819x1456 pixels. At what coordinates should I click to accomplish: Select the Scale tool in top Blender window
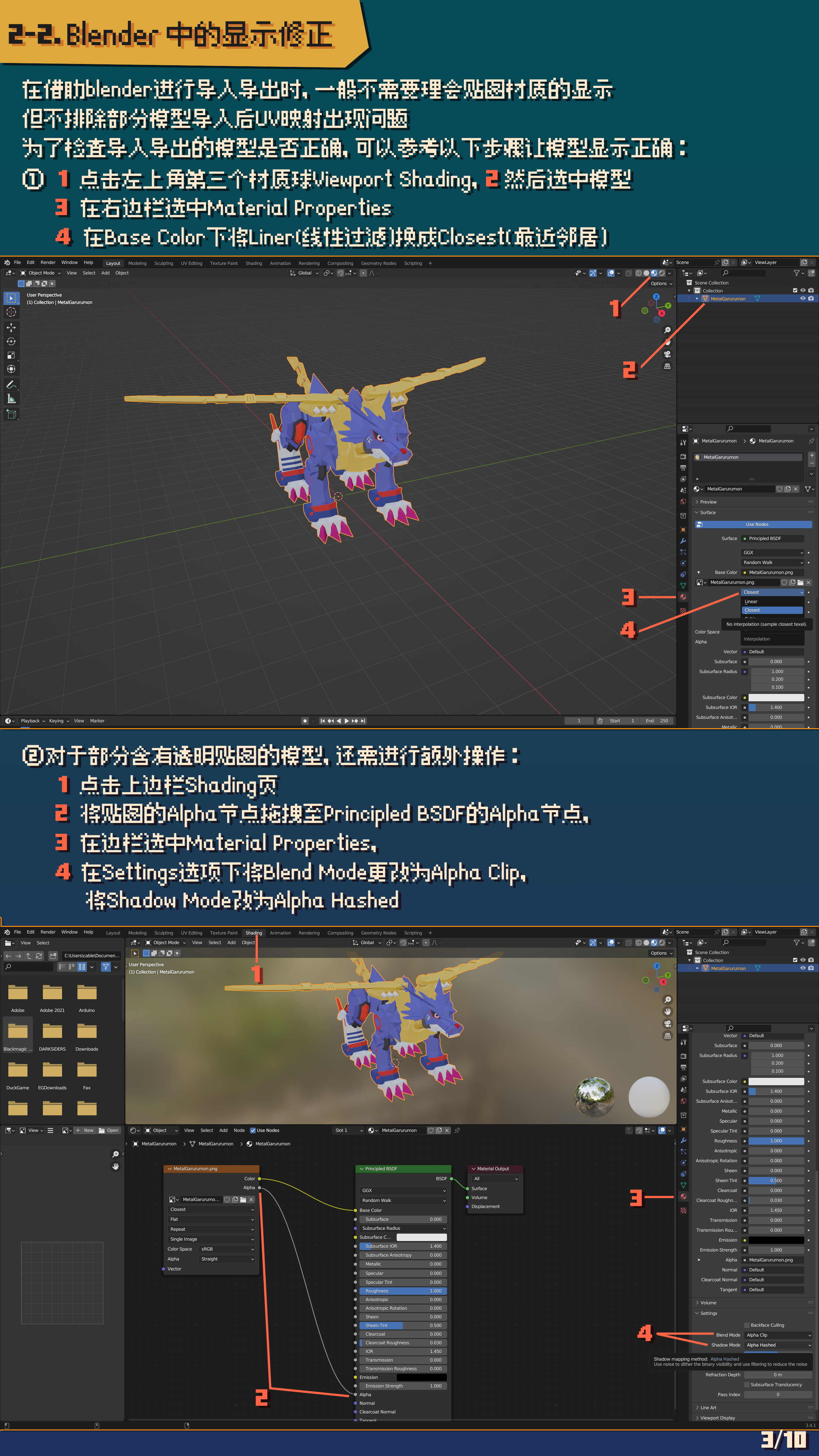(x=11, y=355)
